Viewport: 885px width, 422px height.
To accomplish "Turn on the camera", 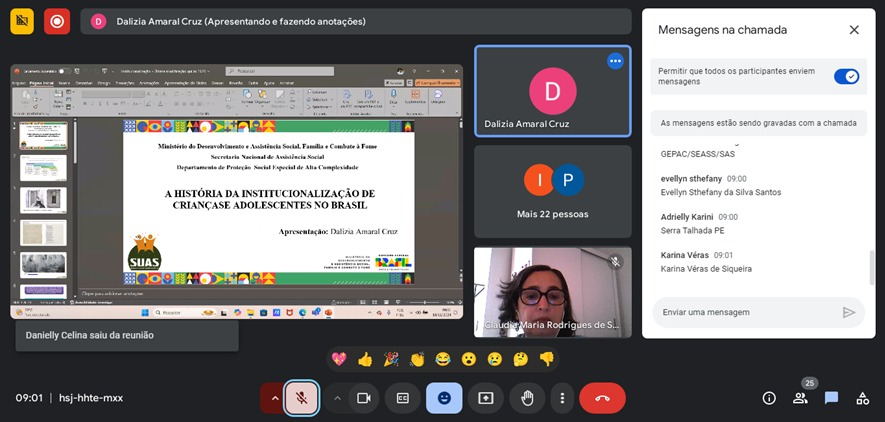I will coord(364,398).
